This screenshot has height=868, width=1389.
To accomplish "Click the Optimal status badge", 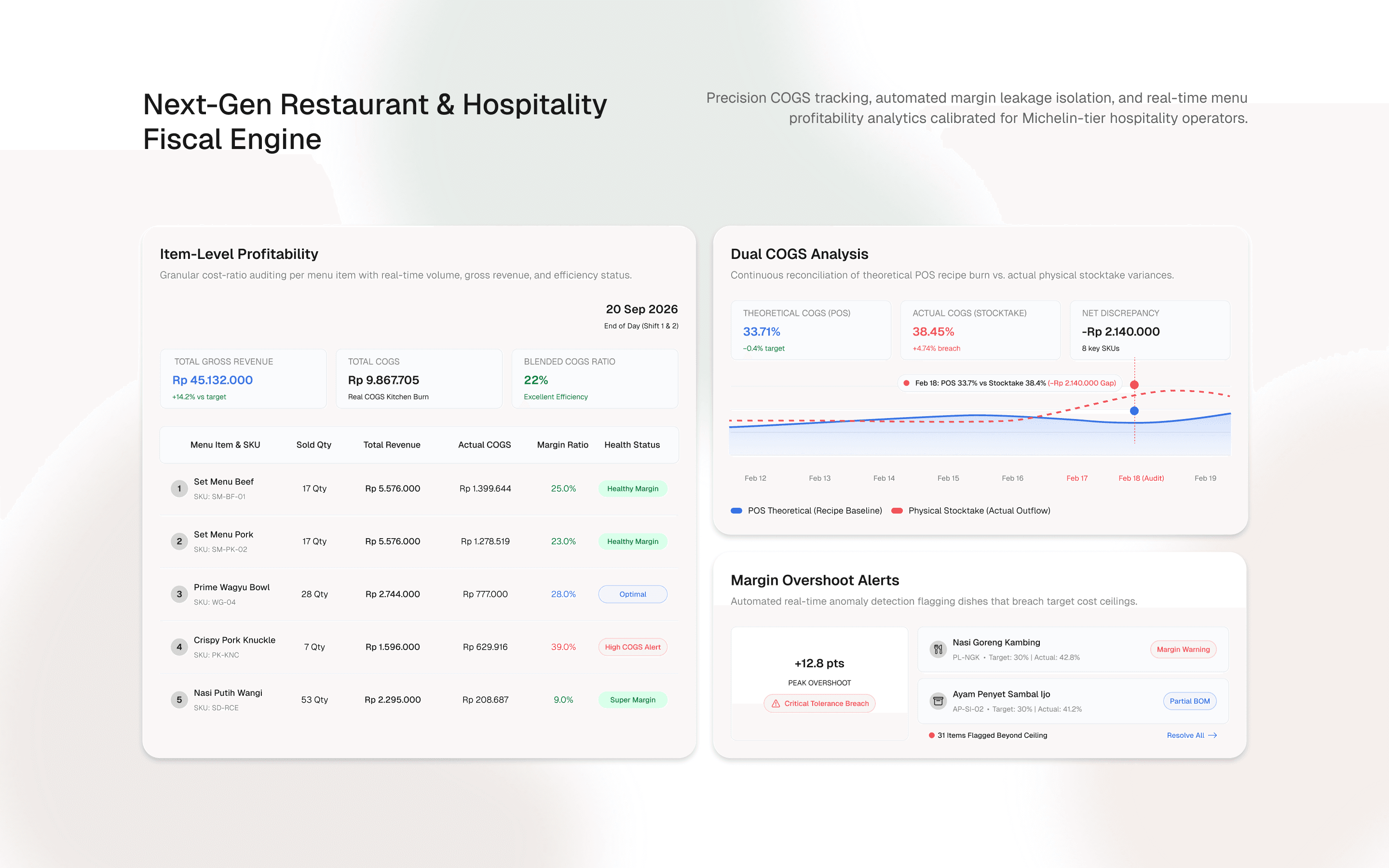I will pos(632,594).
